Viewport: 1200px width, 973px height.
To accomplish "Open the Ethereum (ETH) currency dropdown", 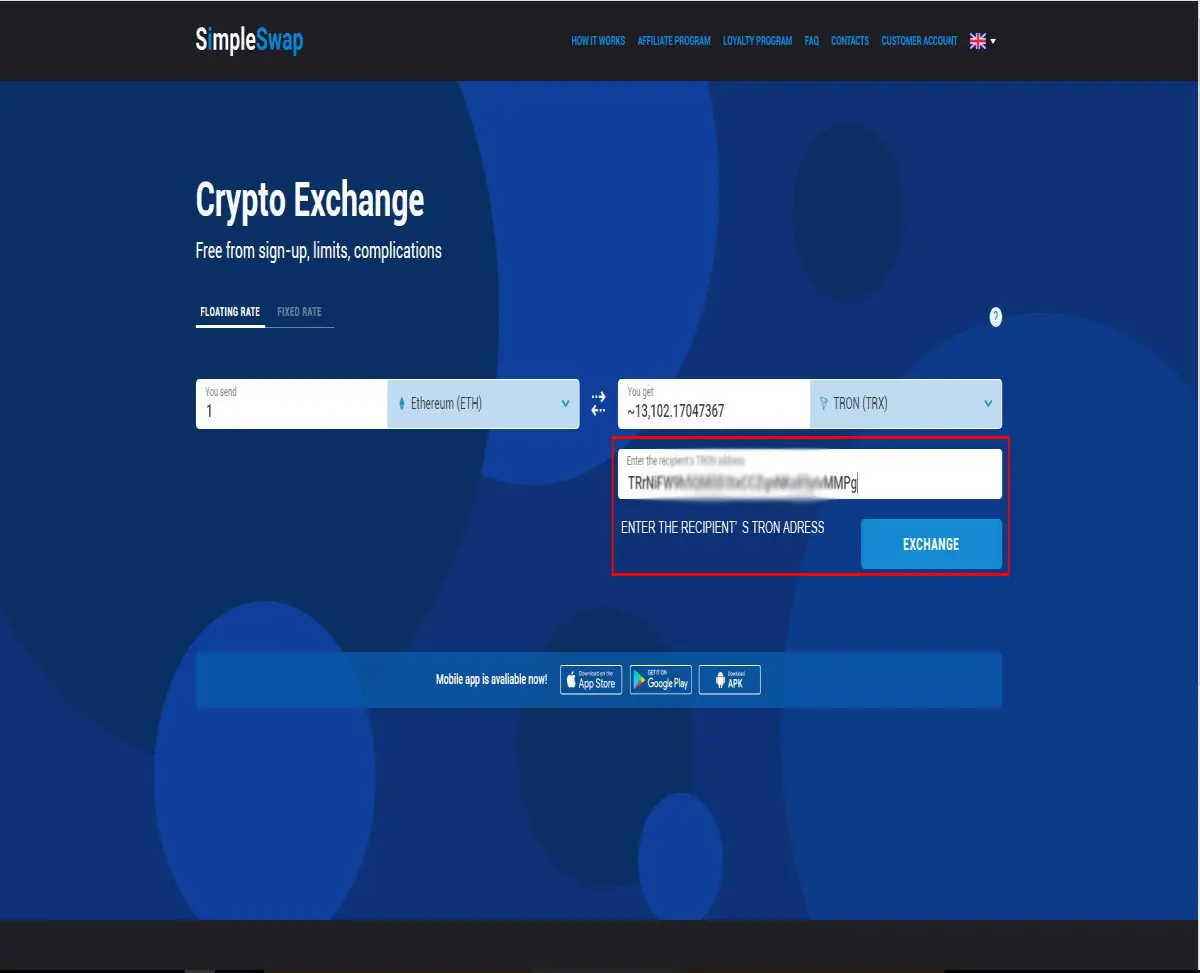I will click(x=483, y=404).
